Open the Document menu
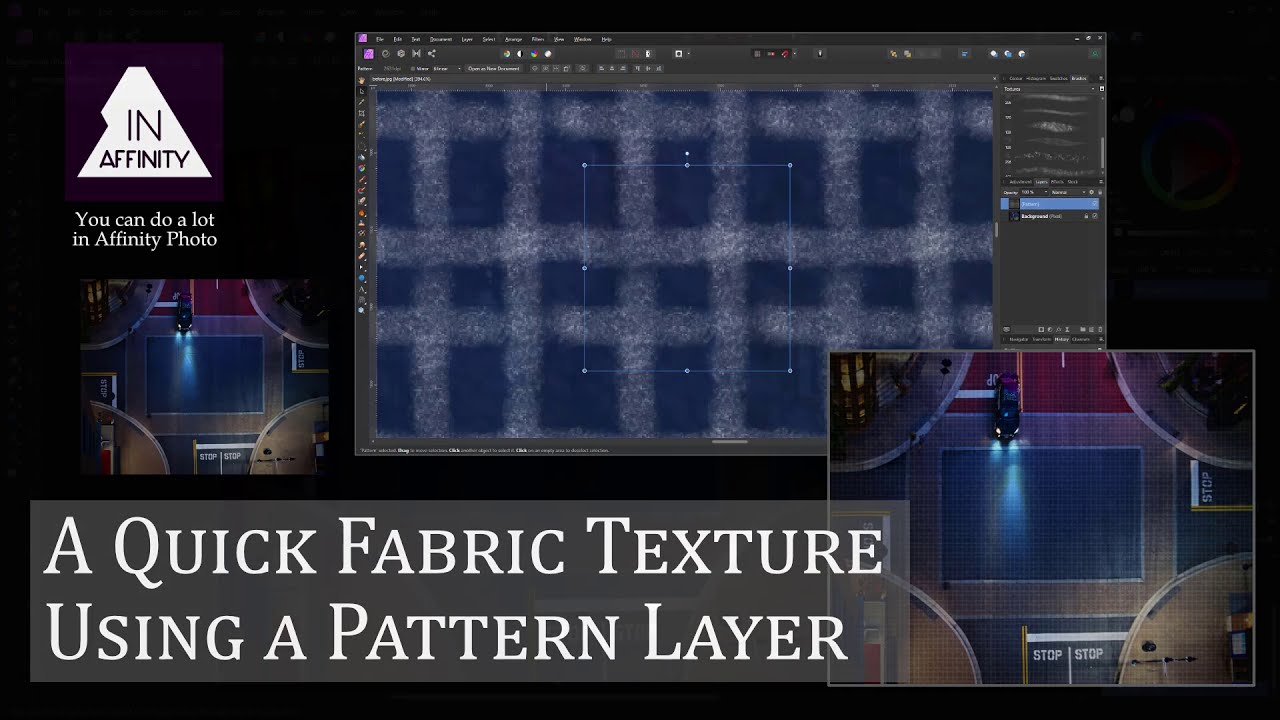This screenshot has width=1280, height=720. [441, 39]
